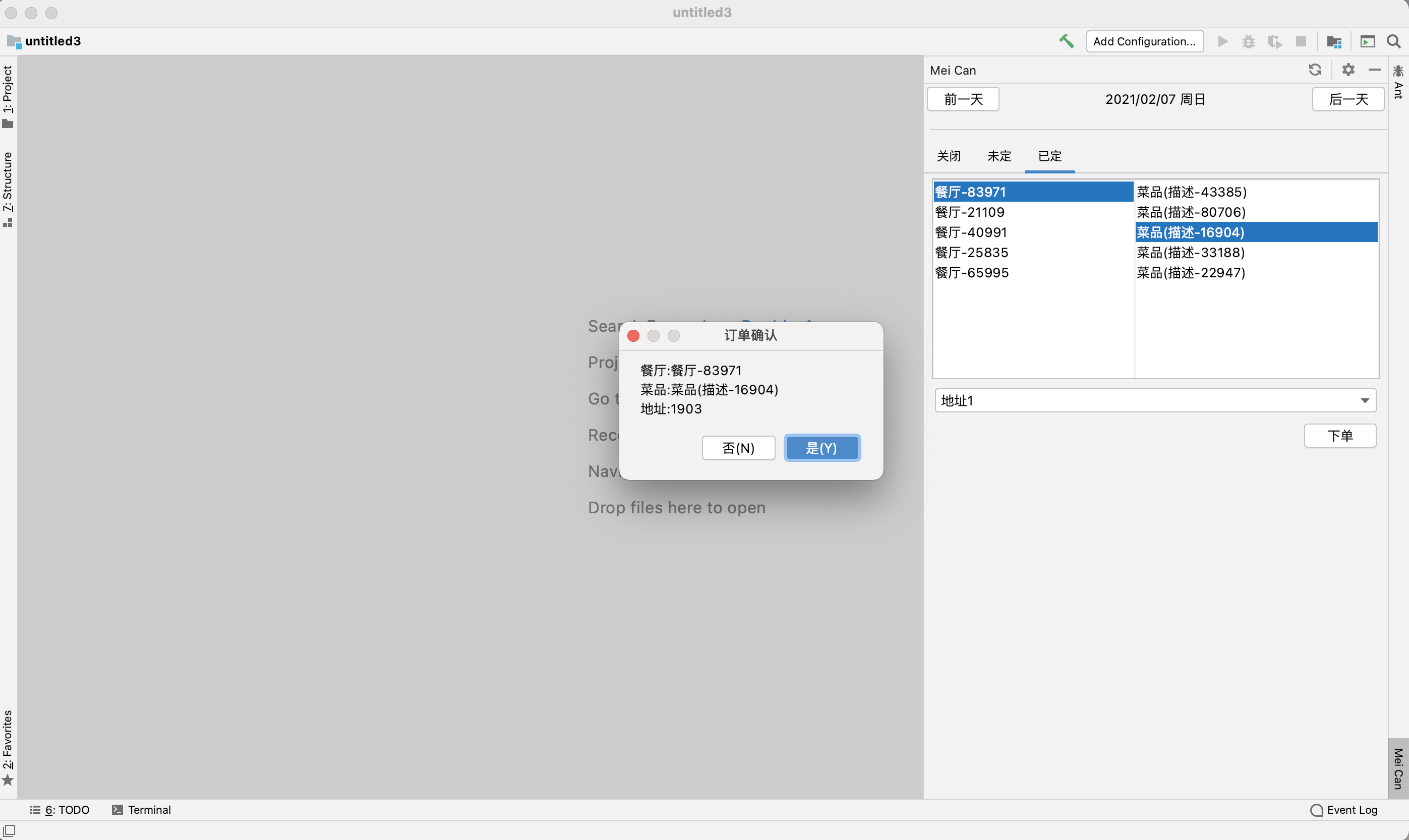
Task: Expand the 地址1 address dropdown
Action: click(1365, 401)
